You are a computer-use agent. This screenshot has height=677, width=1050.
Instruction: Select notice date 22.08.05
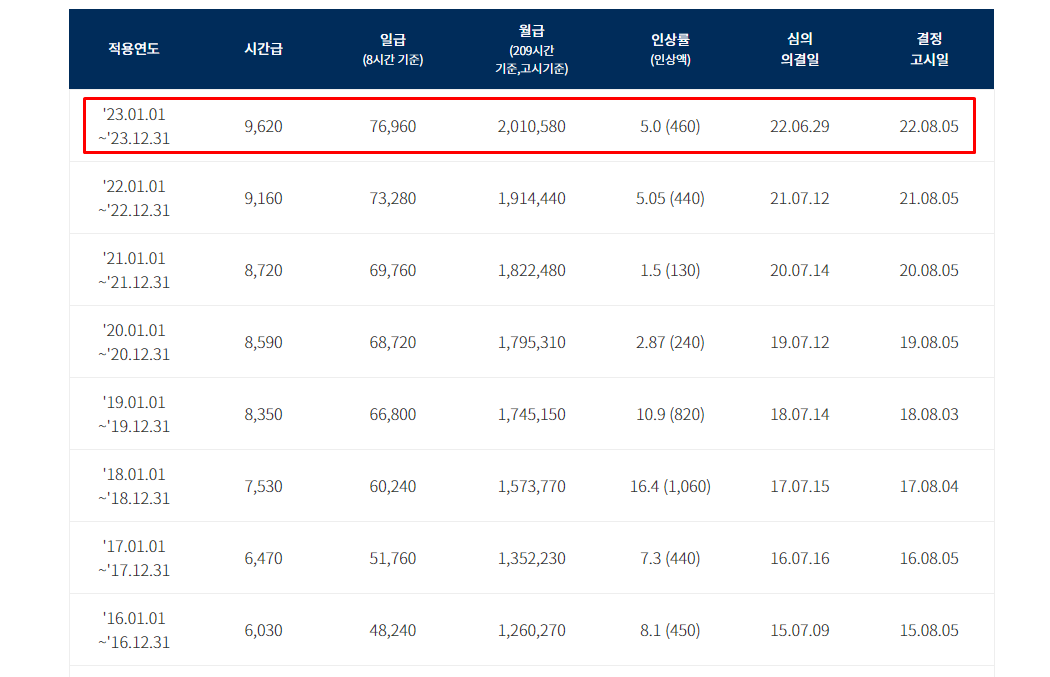pos(929,127)
